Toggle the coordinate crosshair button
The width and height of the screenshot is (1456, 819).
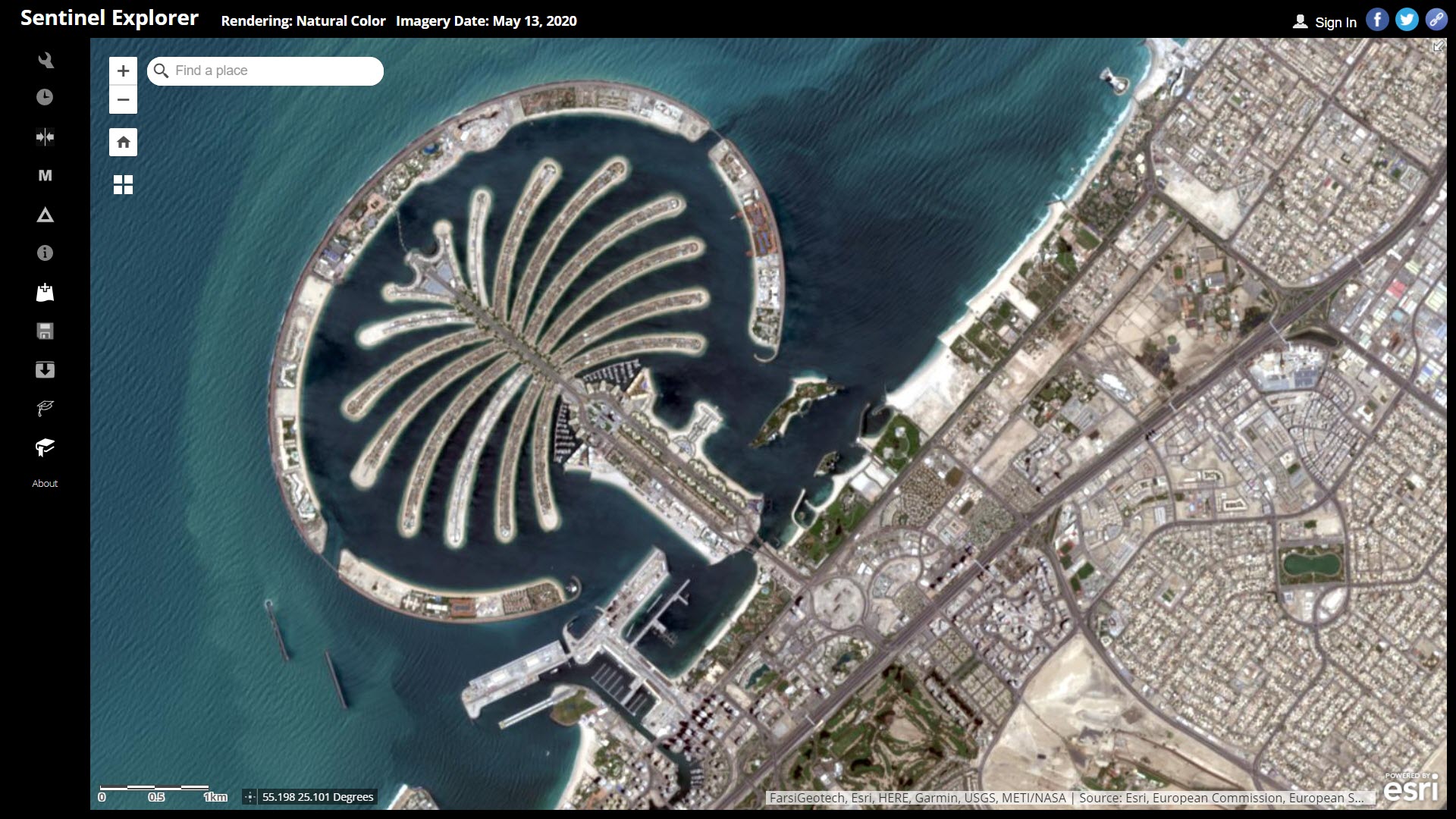point(249,797)
